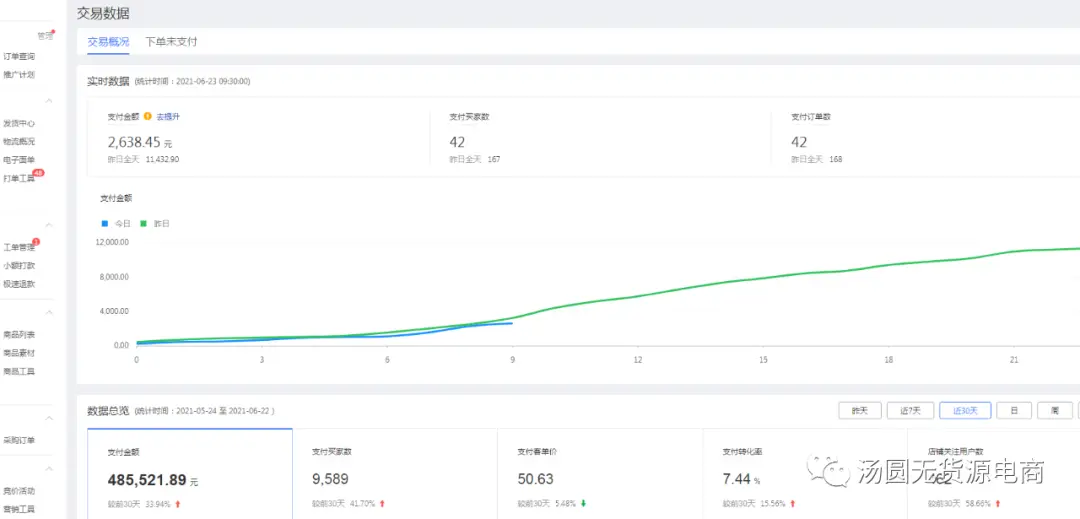Click the 昨日全天 167 text
The image size is (1080, 519).
475,160
